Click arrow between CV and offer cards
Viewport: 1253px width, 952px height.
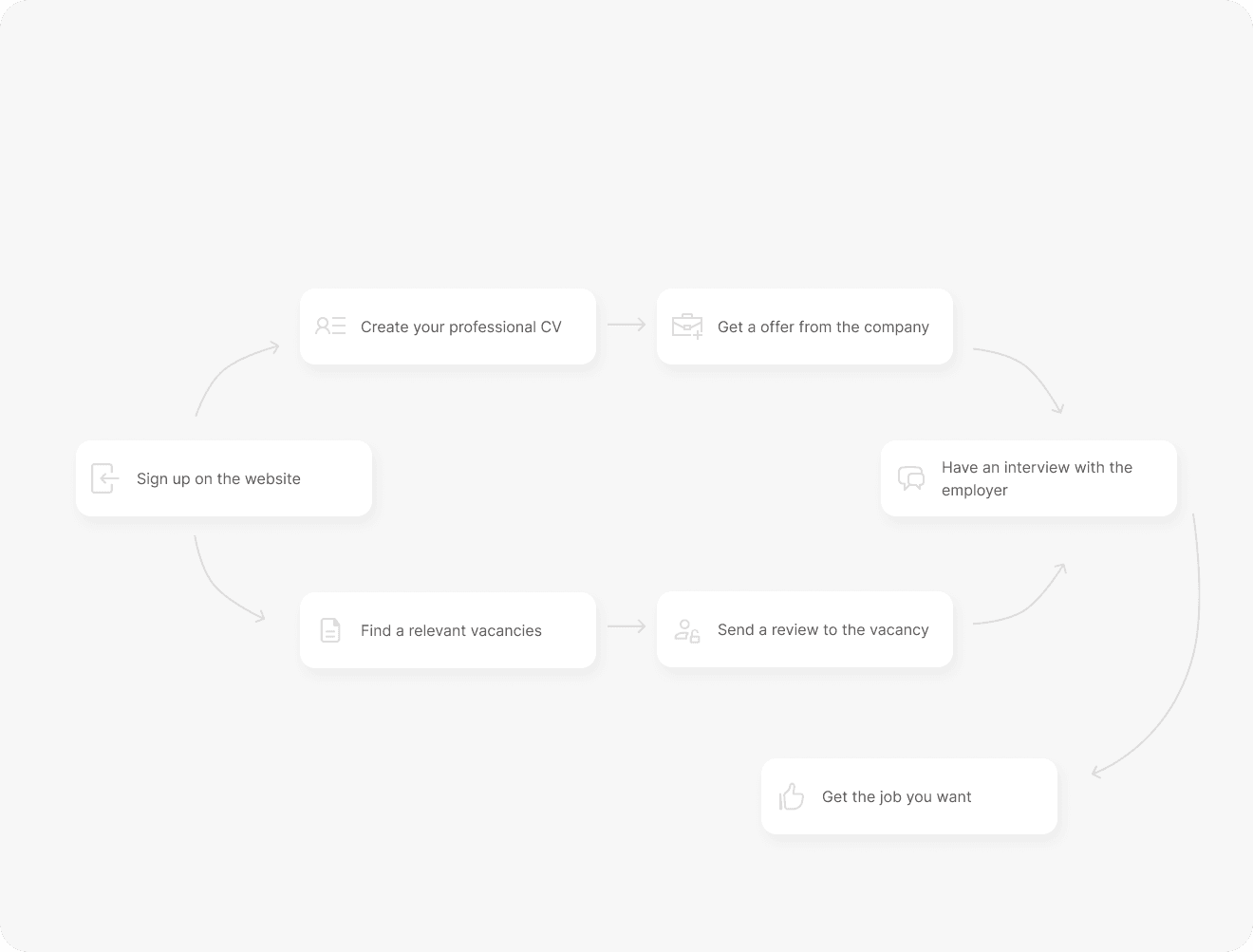[626, 325]
